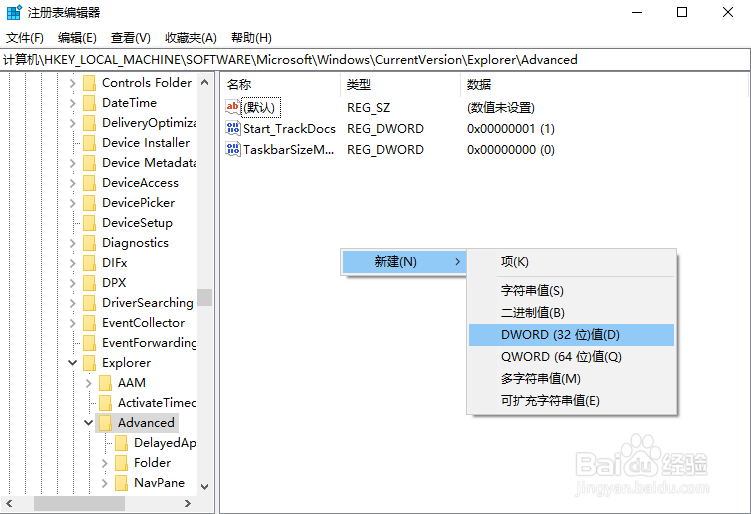Click the DateTime folder icon

[x=90, y=103]
